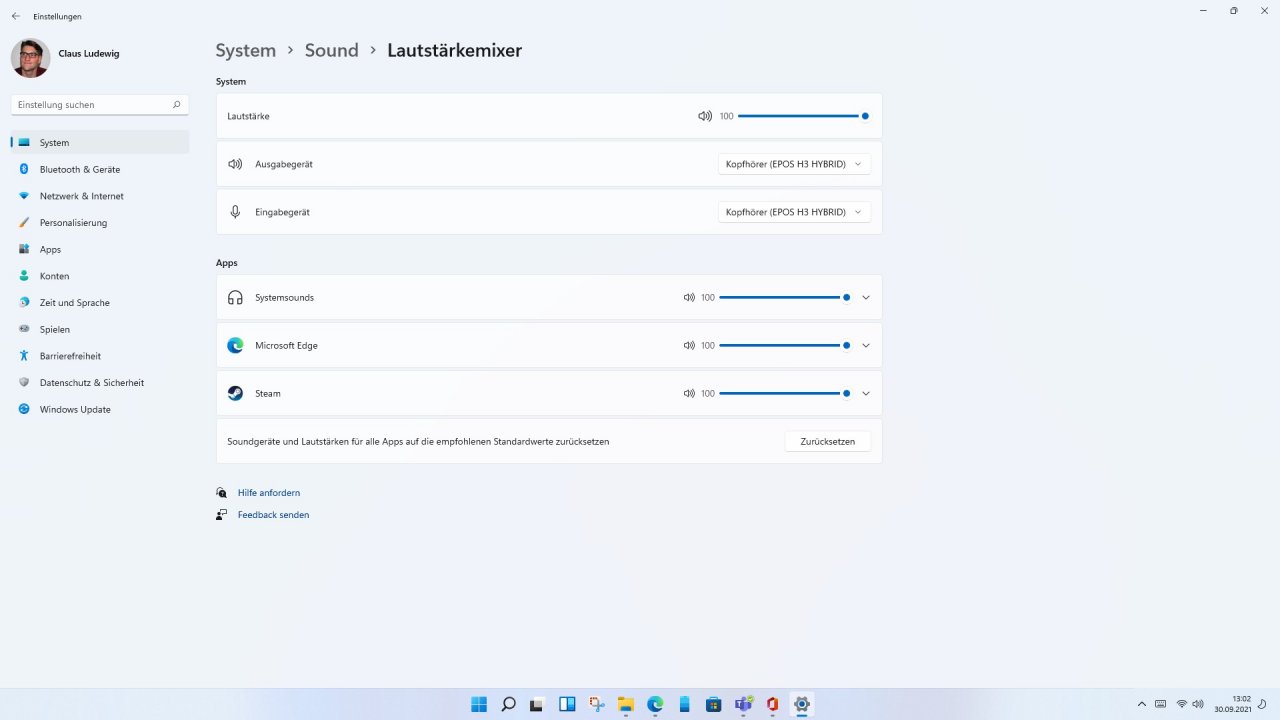Open Microsoft Teams on the taskbar
The image size is (1280, 720).
(743, 704)
